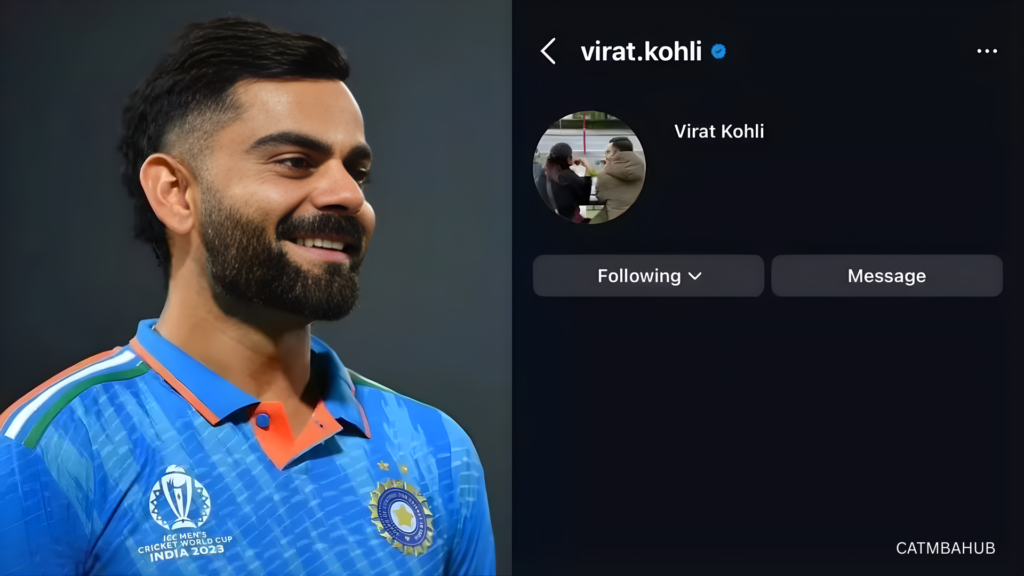Click the INDIA 2023 text on the jersey
The height and width of the screenshot is (576, 1024).
(x=187, y=552)
